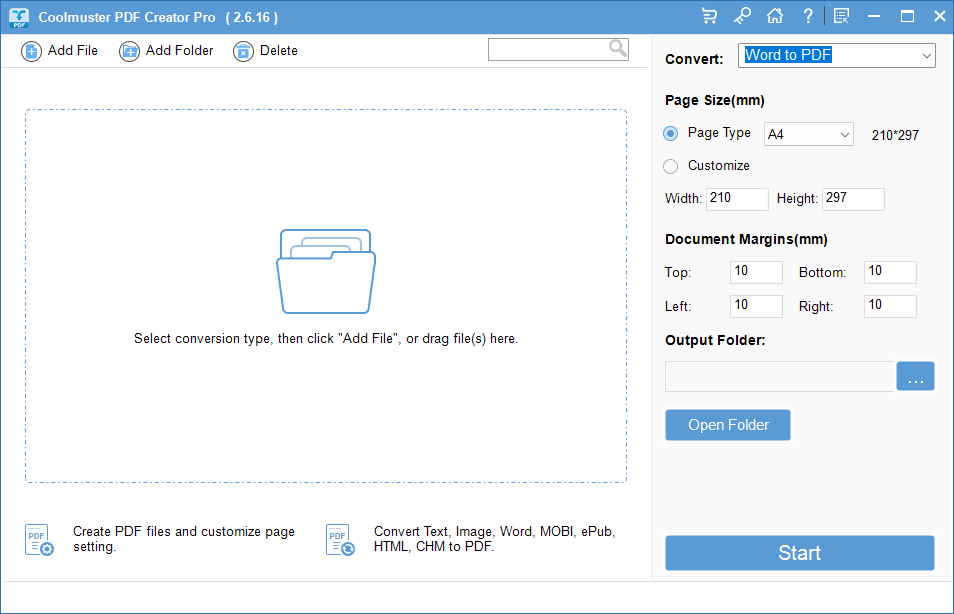Click the Add Folder icon
The image size is (954, 614).
[x=129, y=50]
